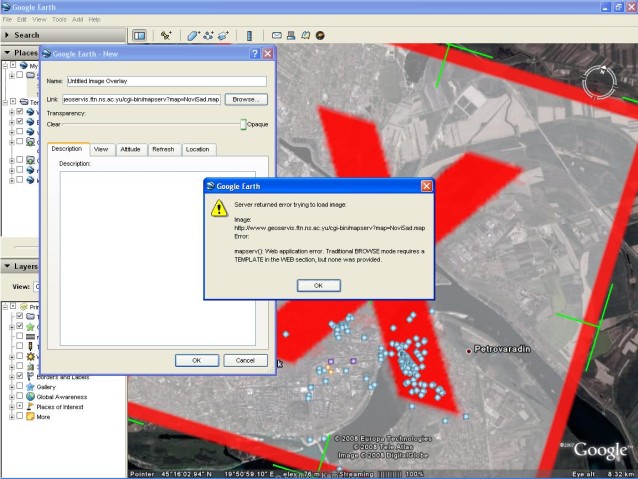Switch to the Altitude tab
This screenshot has height=479, width=638.
point(130,149)
